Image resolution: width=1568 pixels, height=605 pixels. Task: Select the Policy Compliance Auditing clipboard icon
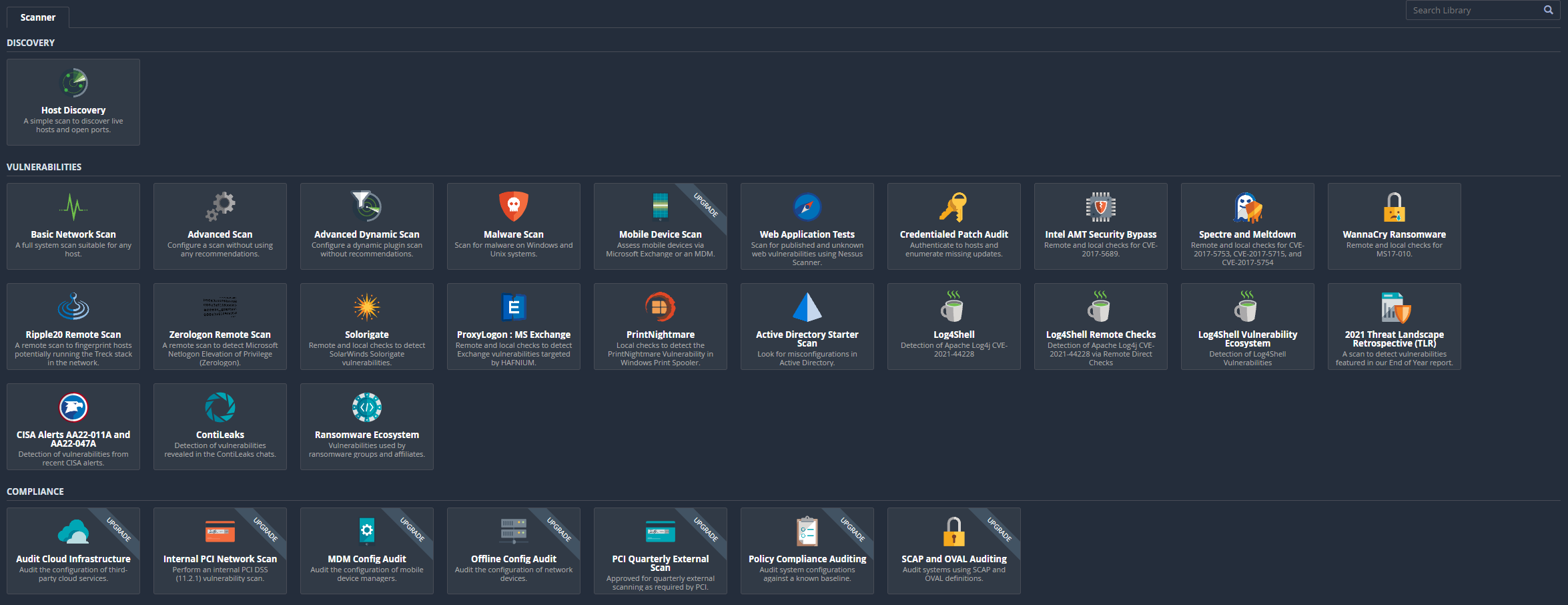point(807,532)
